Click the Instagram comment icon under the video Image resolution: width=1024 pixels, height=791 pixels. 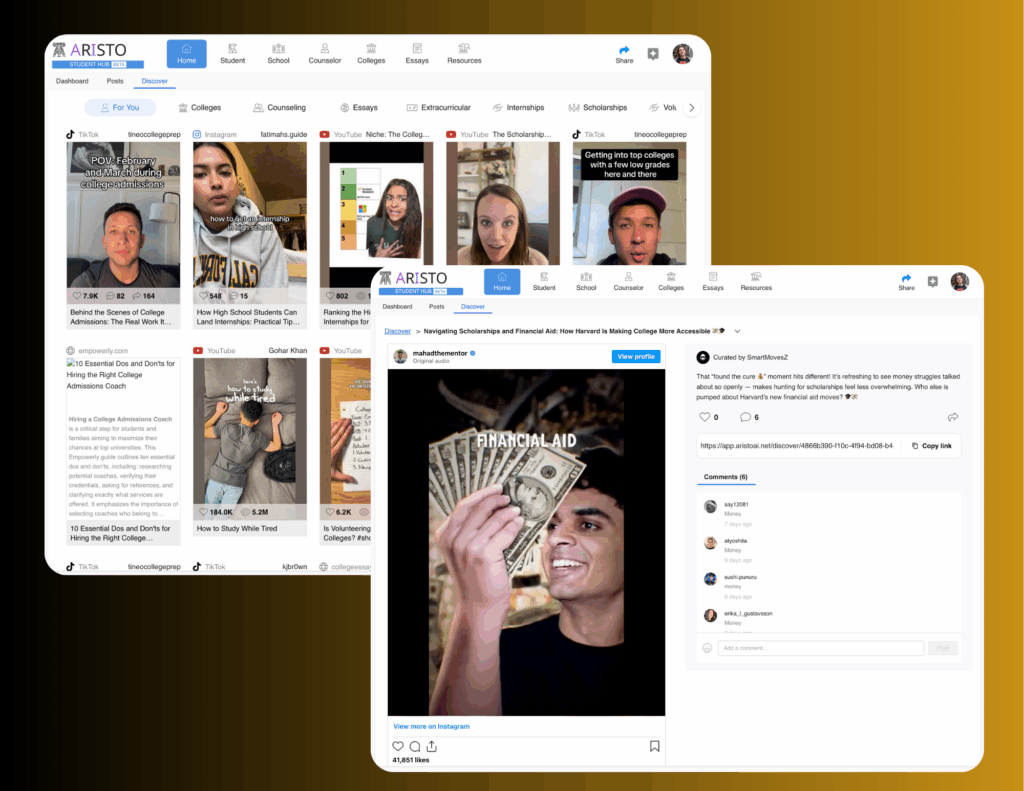point(415,746)
